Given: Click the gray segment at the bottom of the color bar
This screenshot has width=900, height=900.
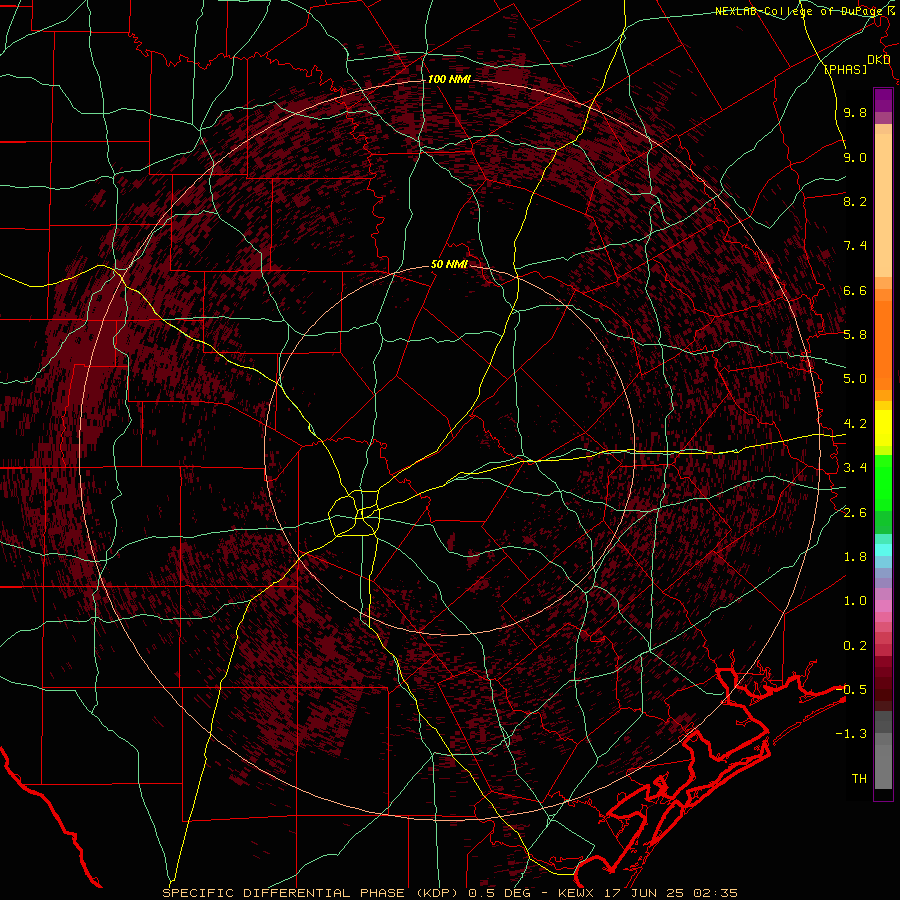Looking at the screenshot, I should 883,767.
